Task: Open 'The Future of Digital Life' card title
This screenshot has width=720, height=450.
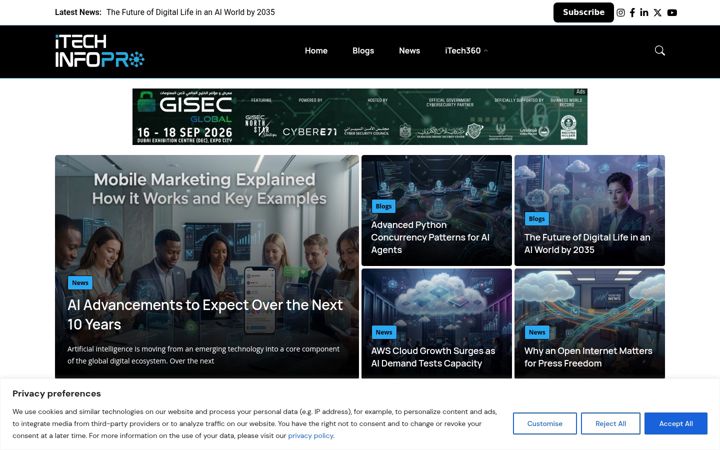Action: click(587, 243)
